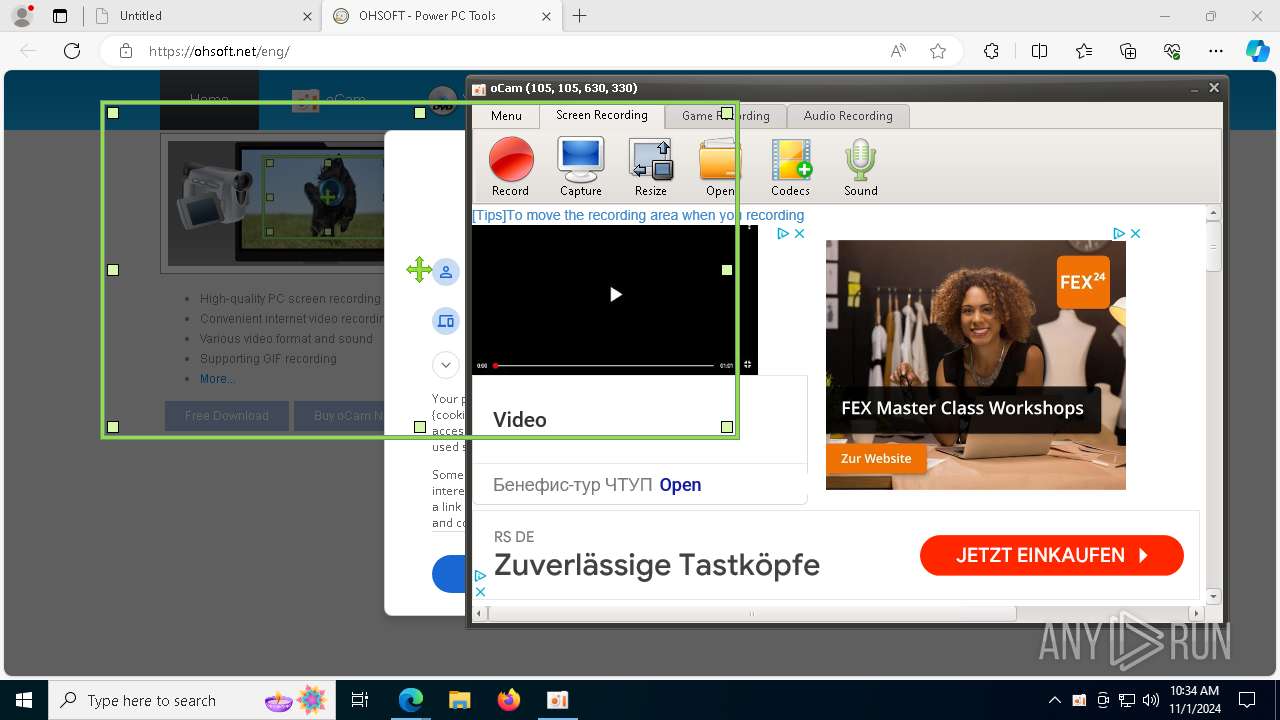Refresh the page in Edge
1280x720 pixels.
pyautogui.click(x=72, y=51)
